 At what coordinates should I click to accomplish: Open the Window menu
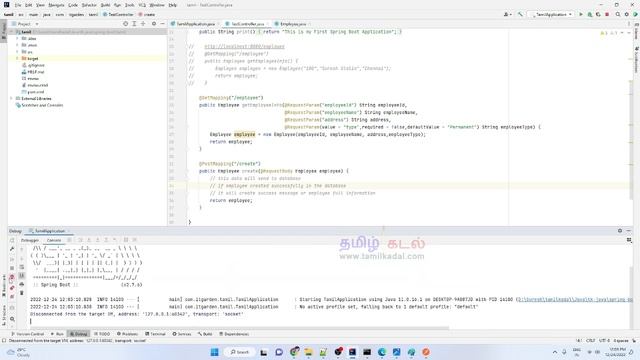157,5
